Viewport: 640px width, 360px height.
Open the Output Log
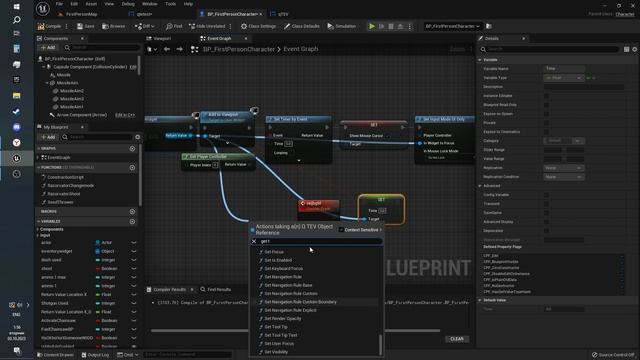point(96,355)
